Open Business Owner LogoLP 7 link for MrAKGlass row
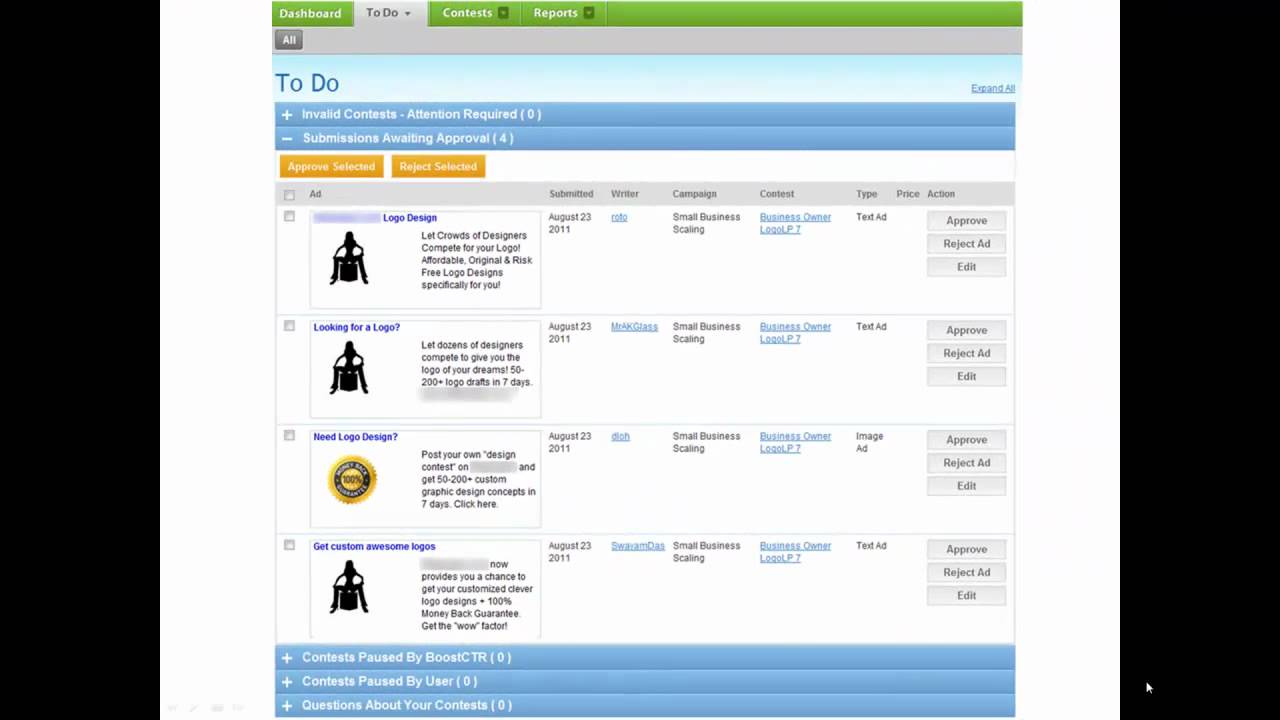Image resolution: width=1280 pixels, height=720 pixels. 795,333
